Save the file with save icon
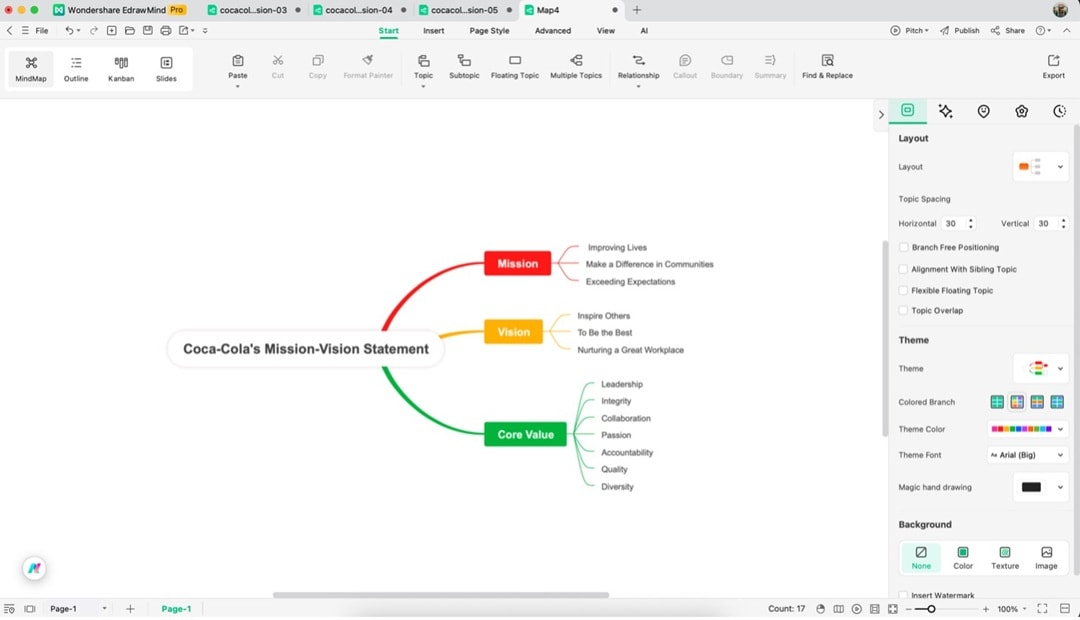Viewport: 1080px width, 620px height. pos(147,30)
